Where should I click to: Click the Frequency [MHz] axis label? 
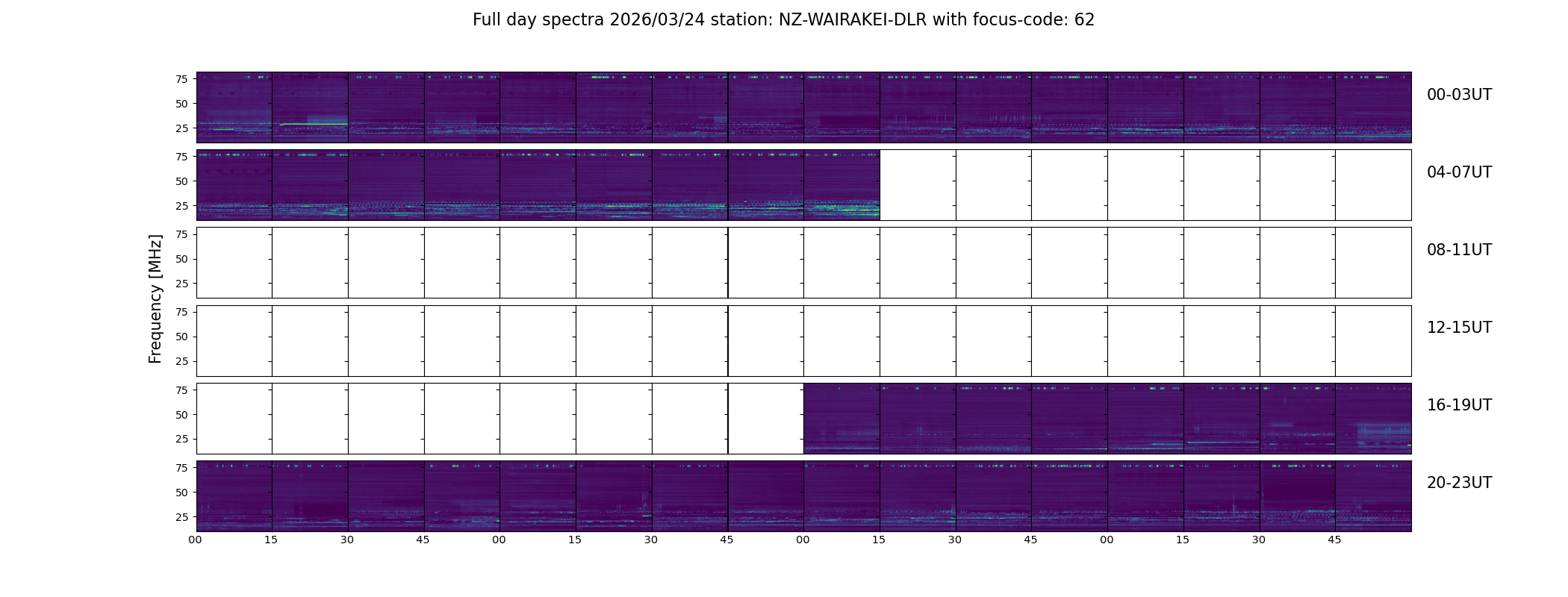point(155,298)
